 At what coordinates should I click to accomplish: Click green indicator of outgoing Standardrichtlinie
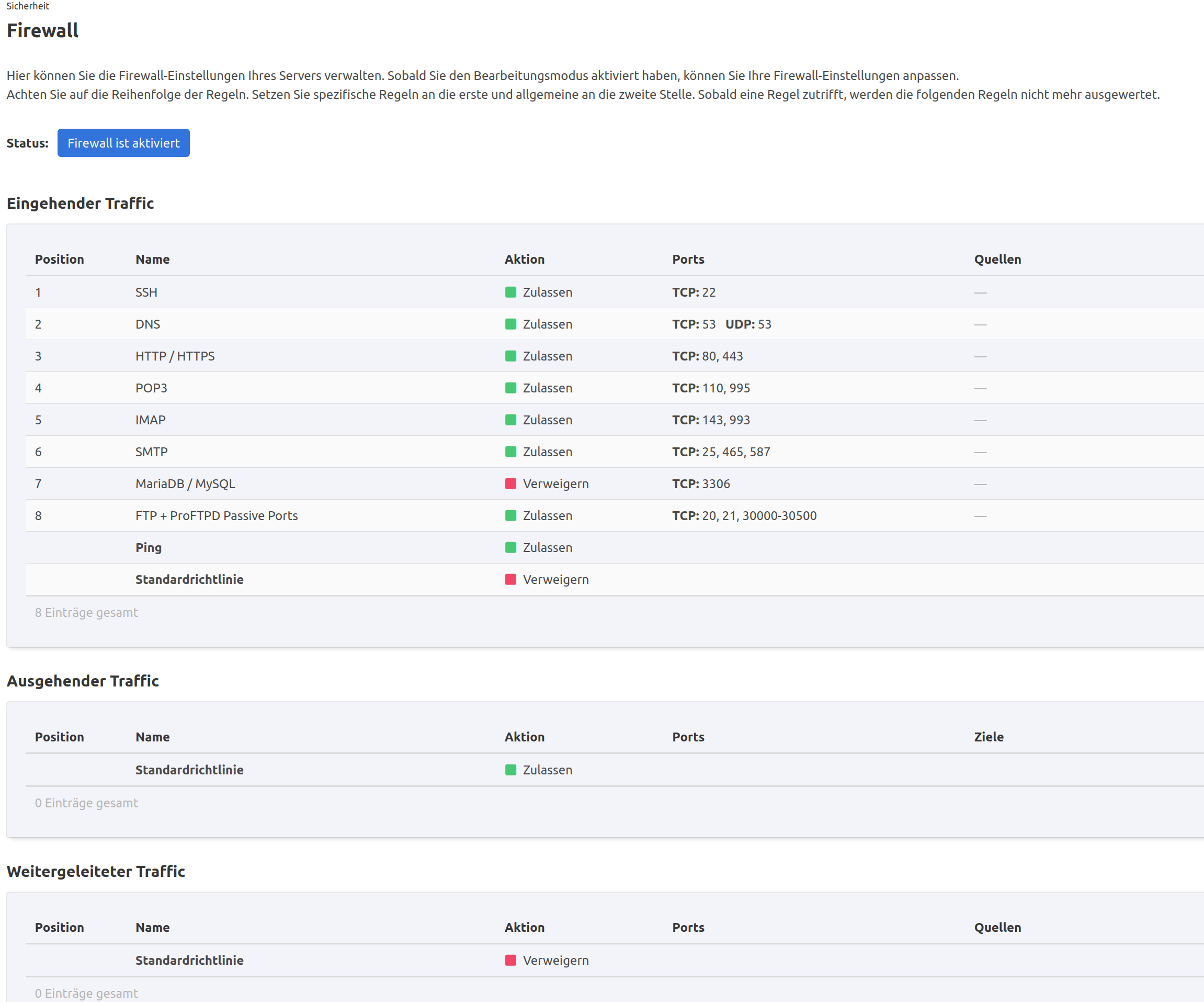[510, 770]
